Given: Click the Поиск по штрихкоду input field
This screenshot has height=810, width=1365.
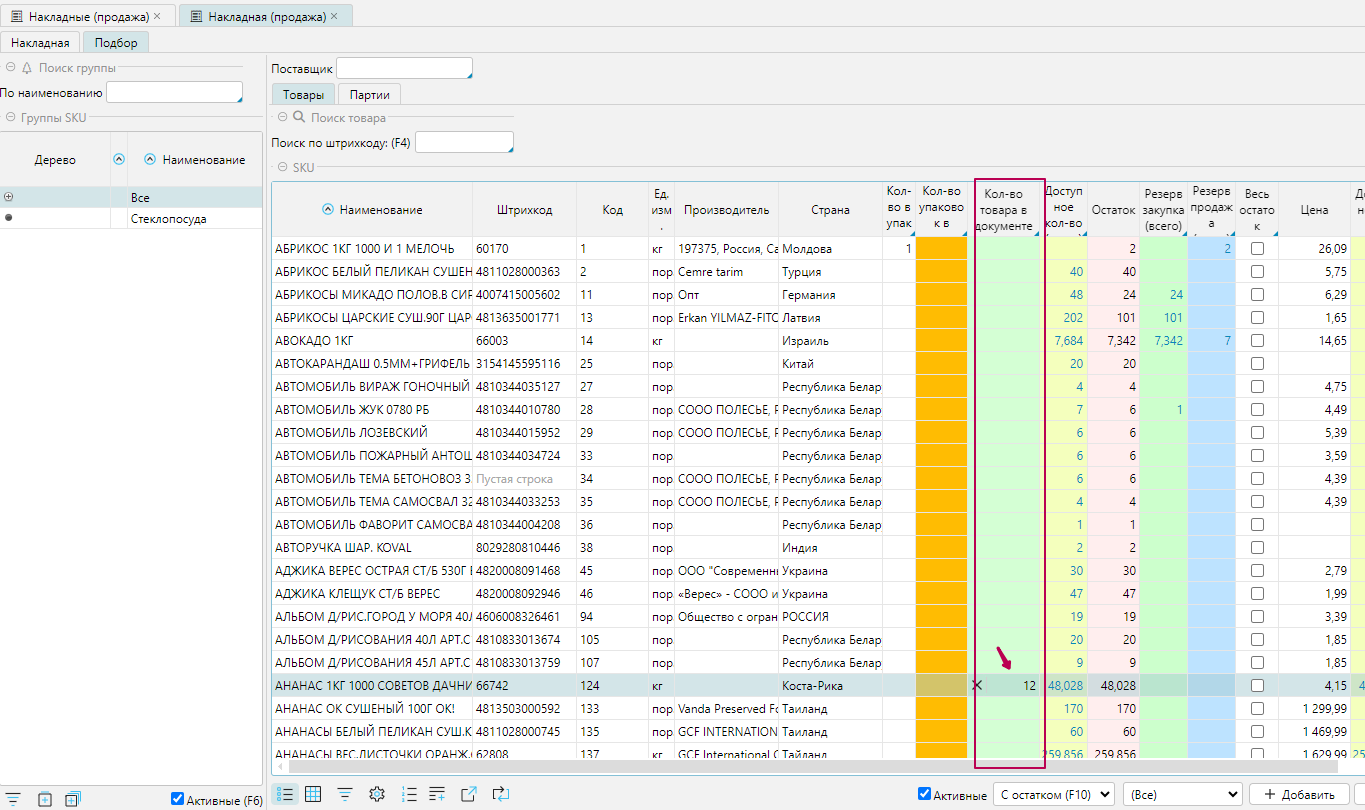Looking at the screenshot, I should point(464,143).
